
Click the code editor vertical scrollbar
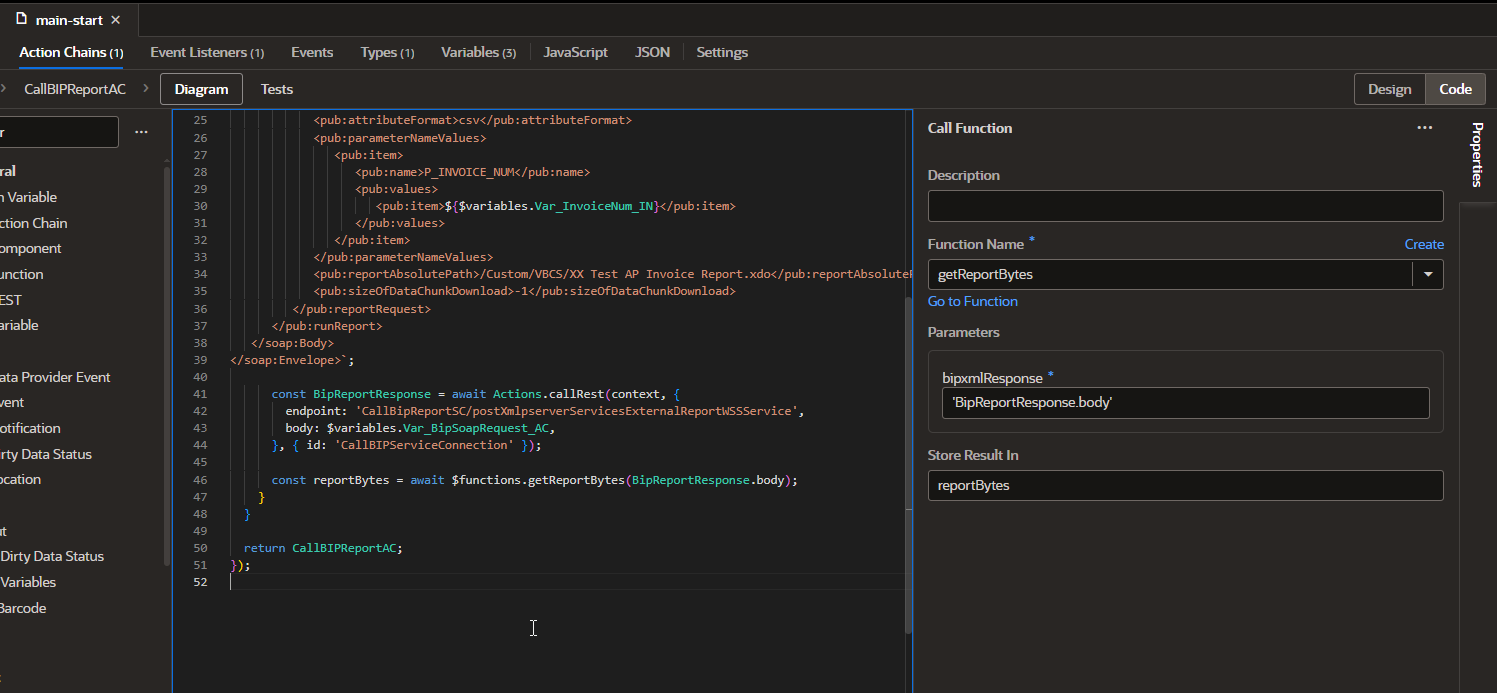[908, 465]
